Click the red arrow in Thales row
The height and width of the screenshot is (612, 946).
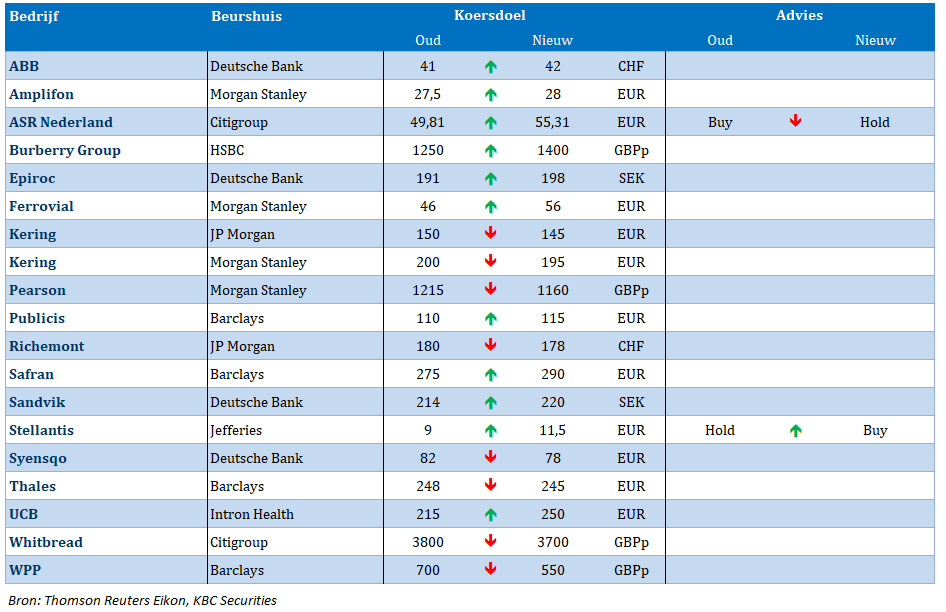pyautogui.click(x=490, y=485)
